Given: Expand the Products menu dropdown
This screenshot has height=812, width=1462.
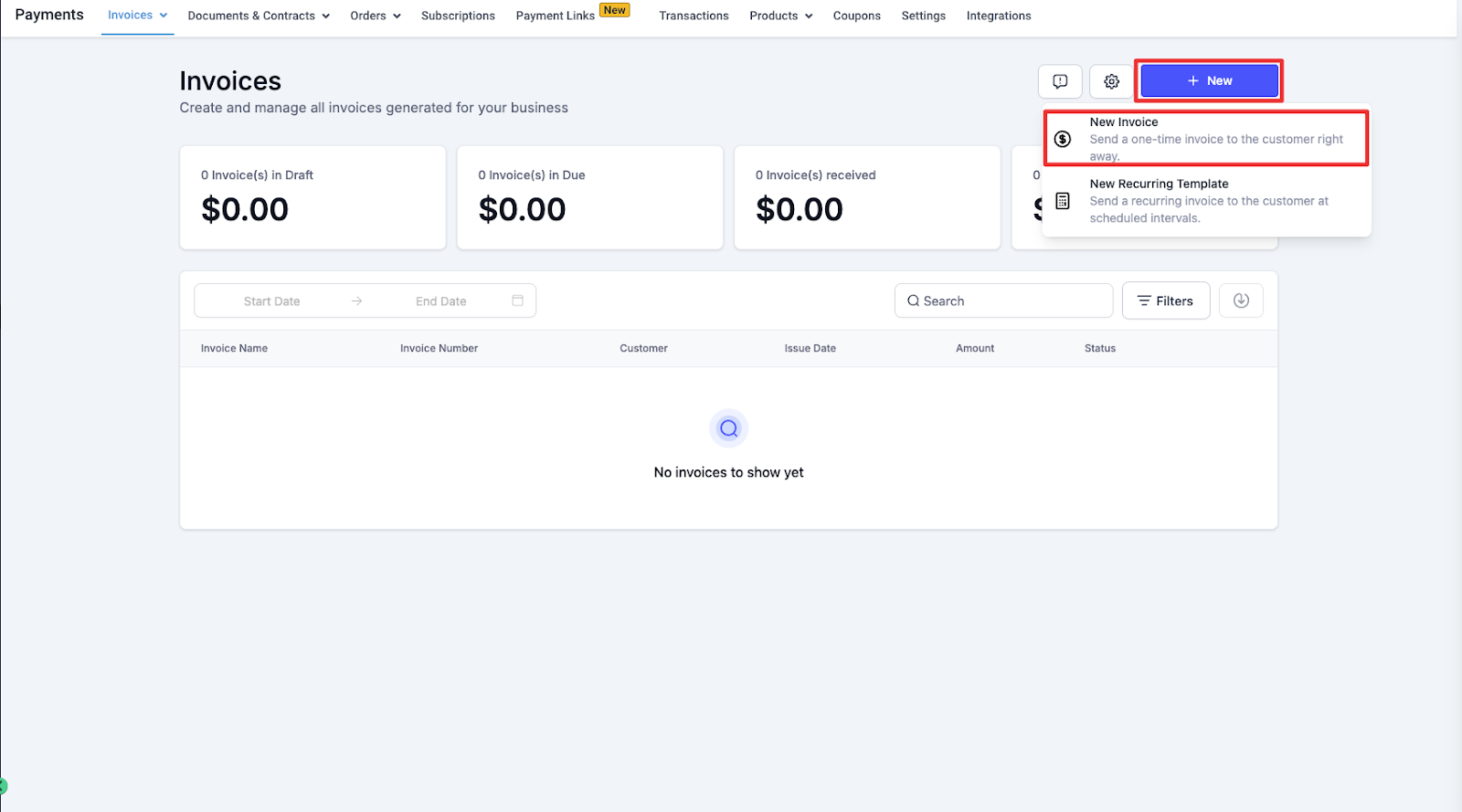Looking at the screenshot, I should point(781,16).
